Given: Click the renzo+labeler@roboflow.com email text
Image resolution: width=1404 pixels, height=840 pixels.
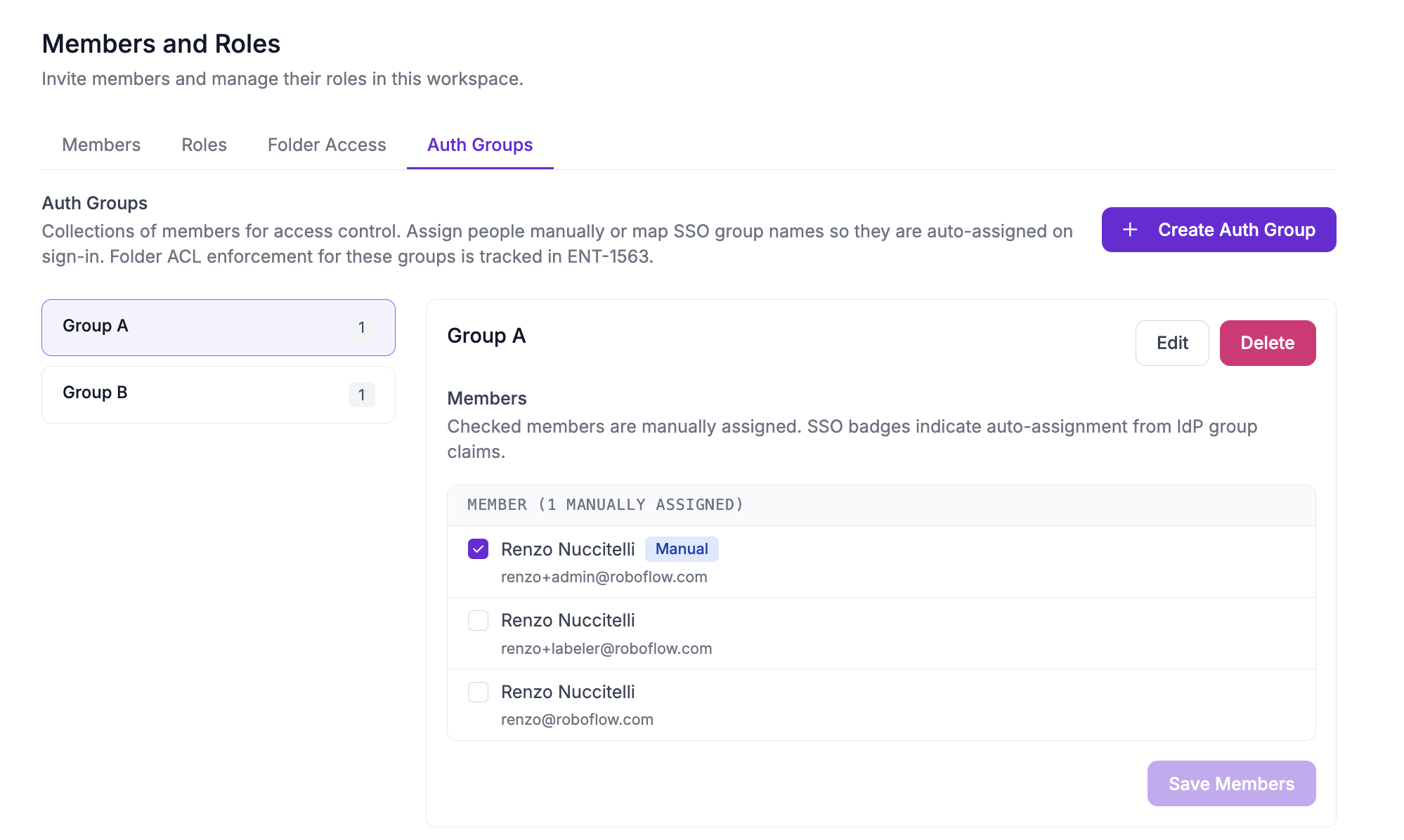Looking at the screenshot, I should pyautogui.click(x=606, y=649).
